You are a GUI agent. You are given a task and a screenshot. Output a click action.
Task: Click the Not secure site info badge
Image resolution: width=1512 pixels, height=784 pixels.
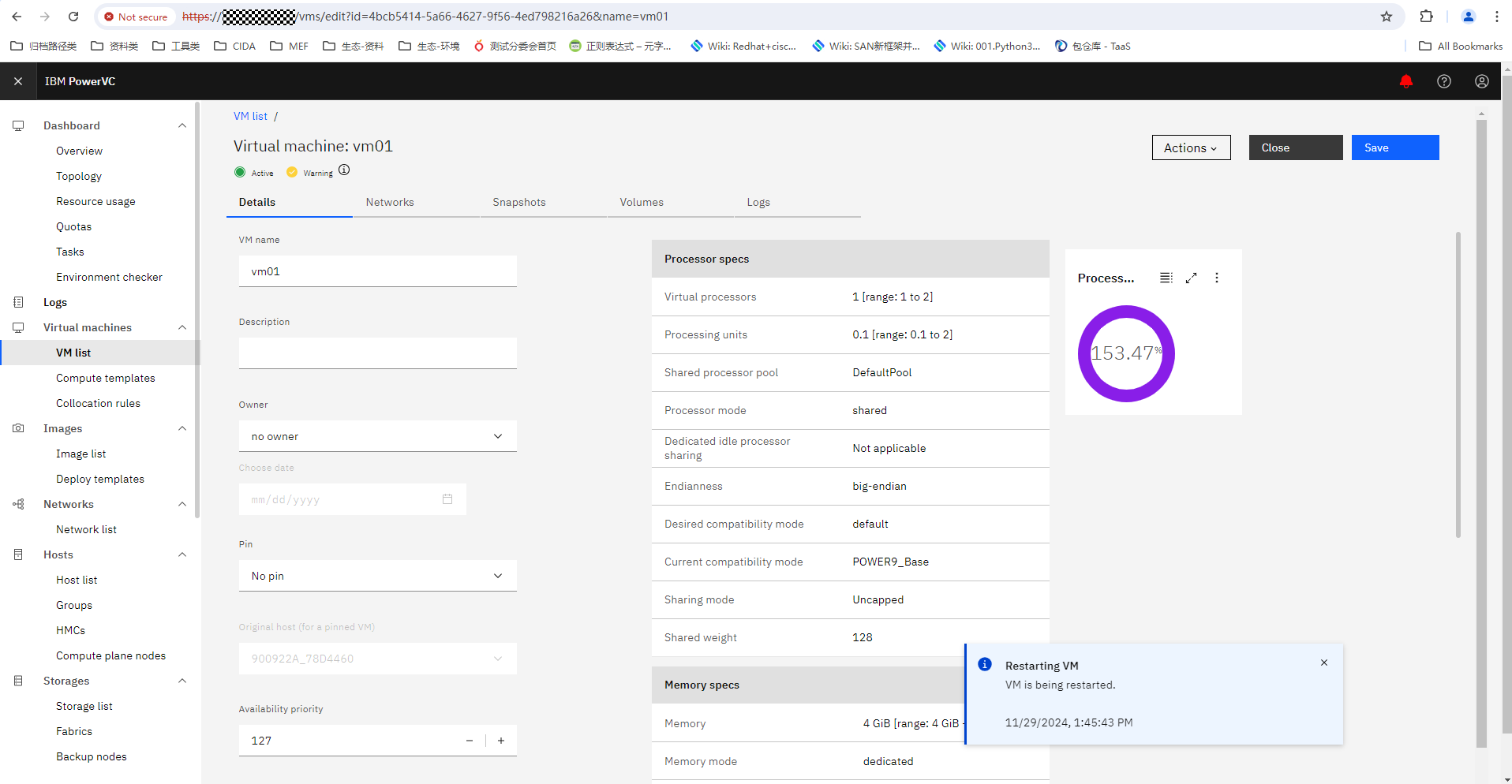136,17
